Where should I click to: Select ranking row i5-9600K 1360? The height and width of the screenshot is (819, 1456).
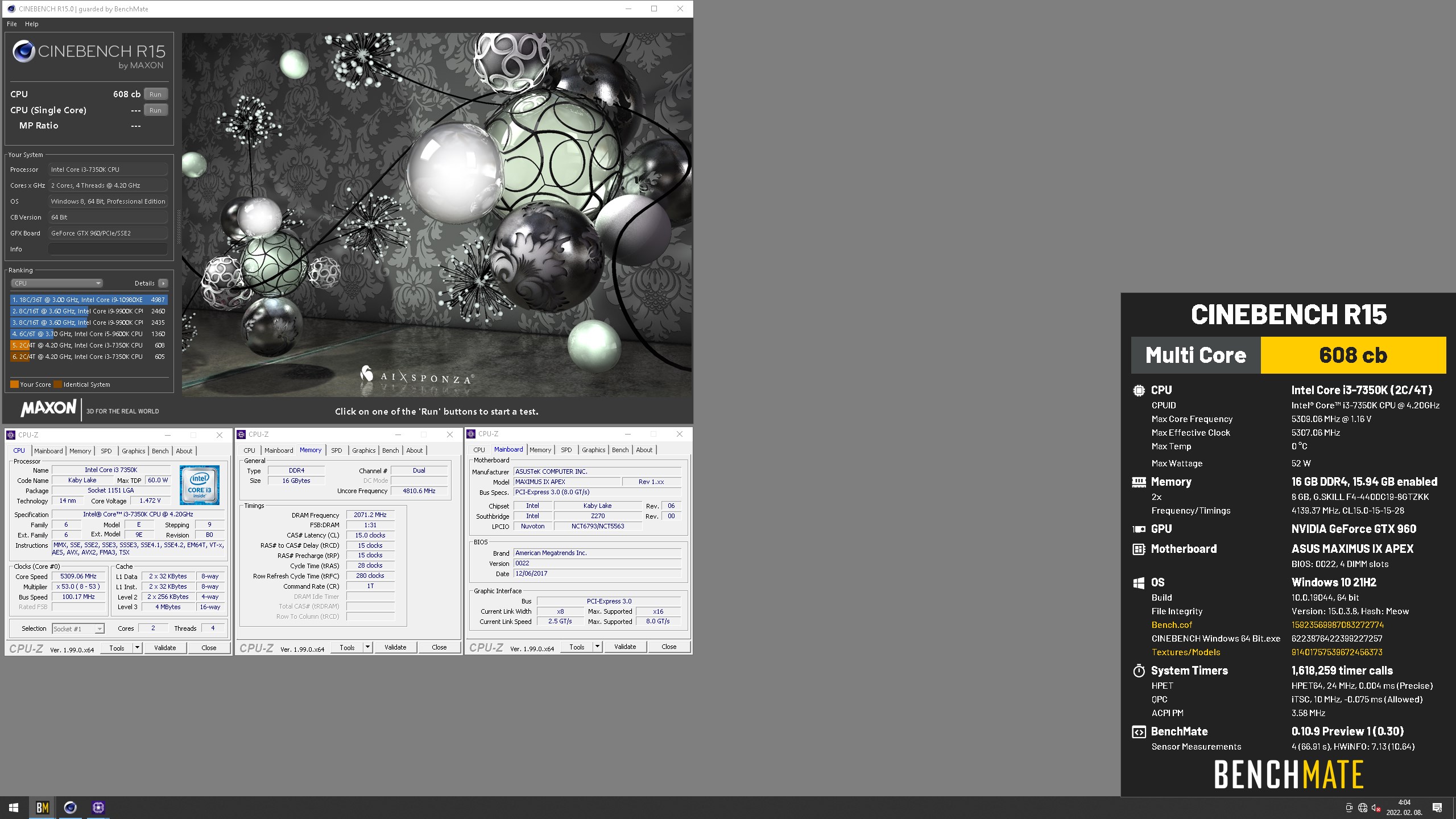89,334
